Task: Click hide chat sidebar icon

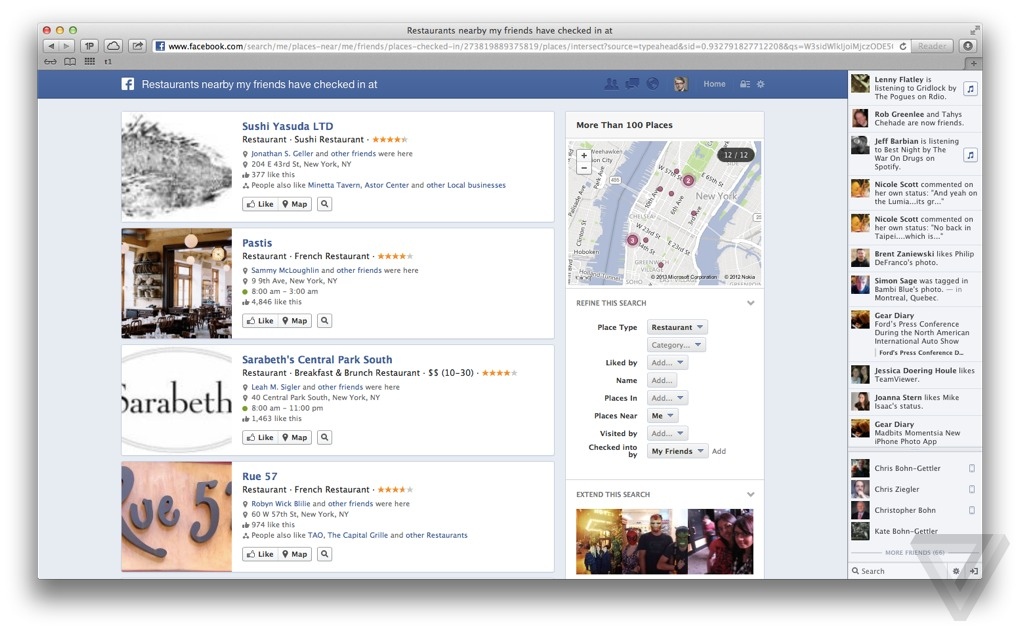Action: (x=973, y=571)
